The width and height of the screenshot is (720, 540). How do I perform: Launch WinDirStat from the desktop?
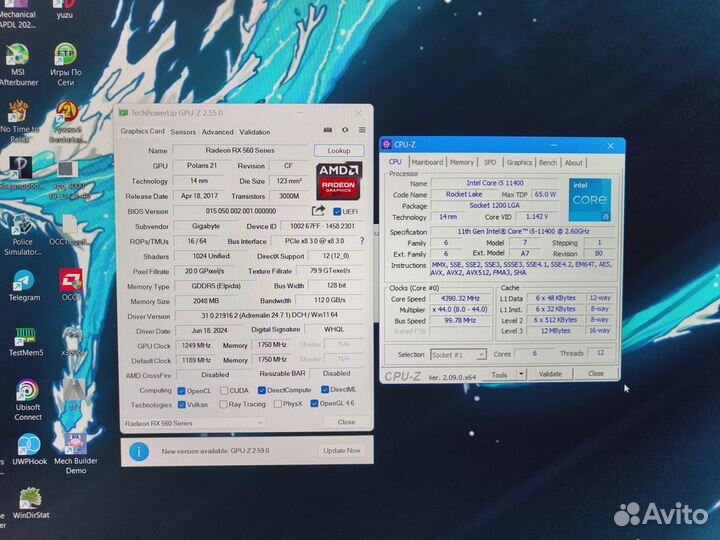coord(30,503)
